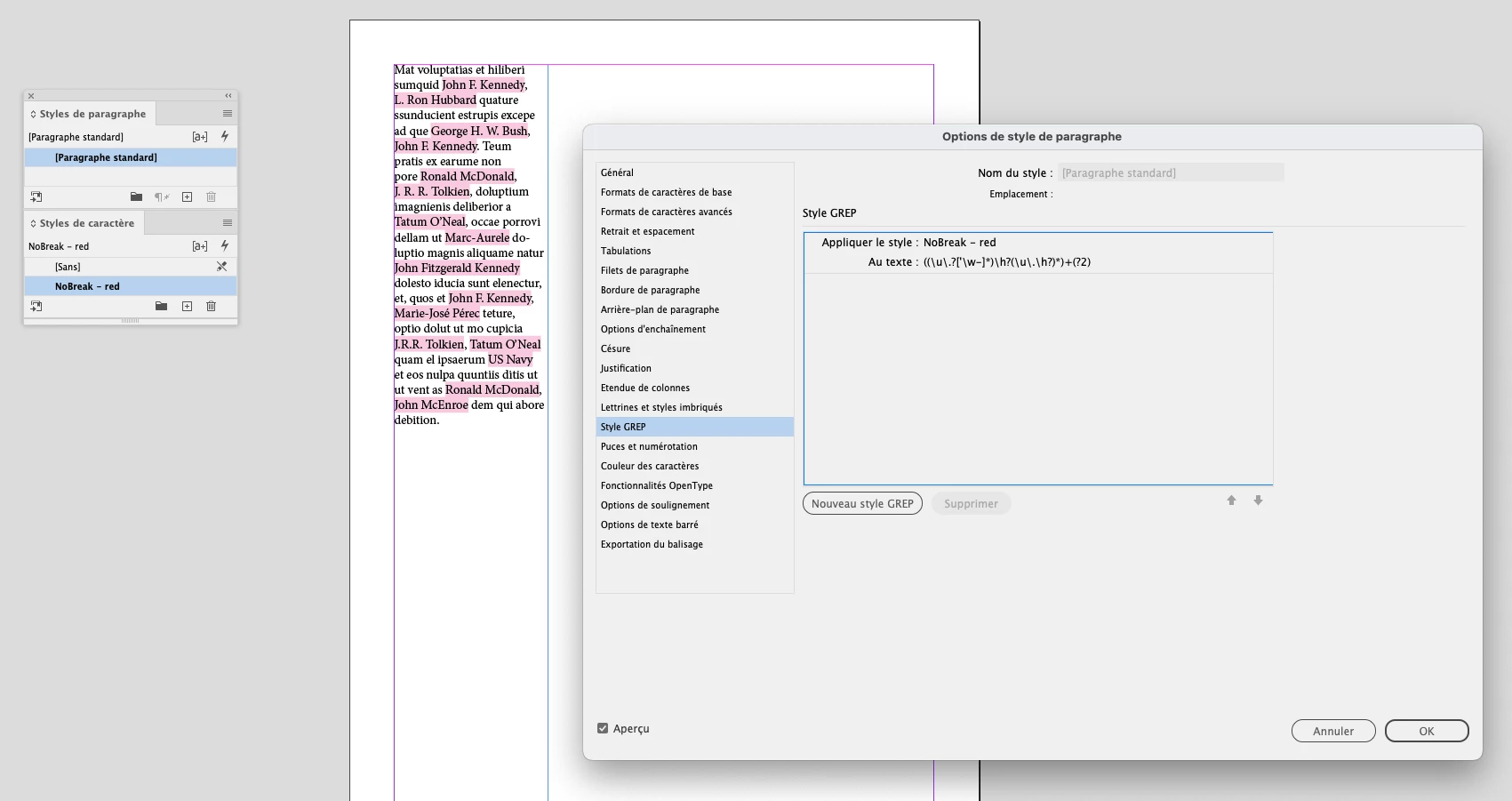Create new character style

point(188,307)
